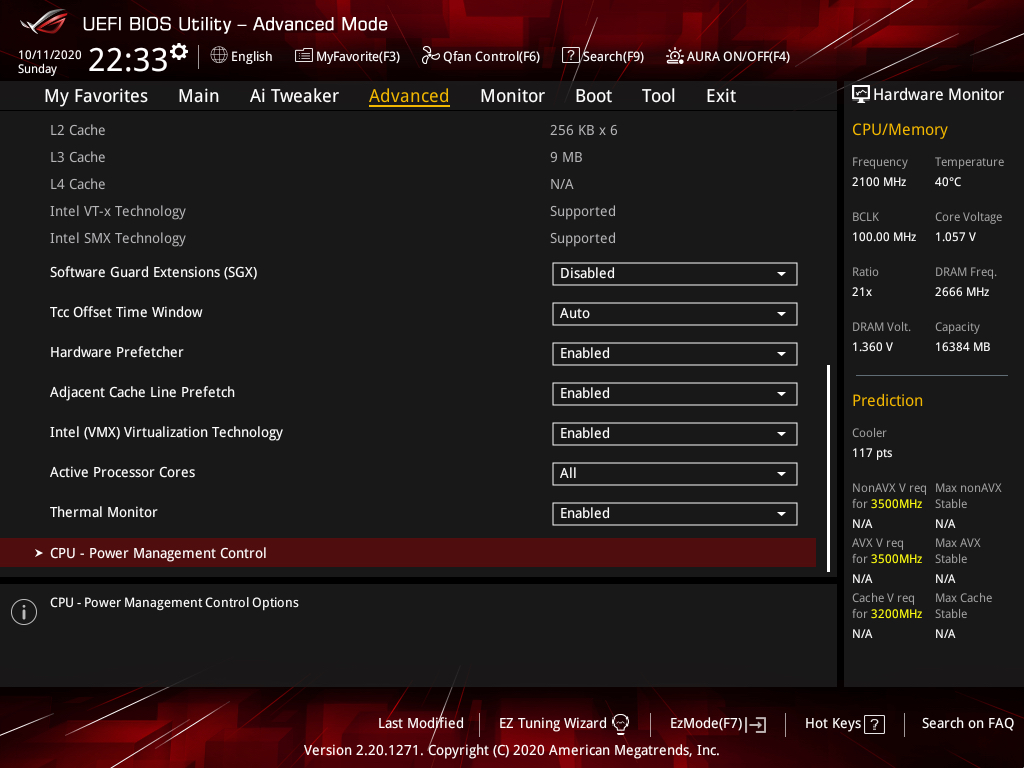Click CPU - Power Management Control Options help text

(x=174, y=602)
